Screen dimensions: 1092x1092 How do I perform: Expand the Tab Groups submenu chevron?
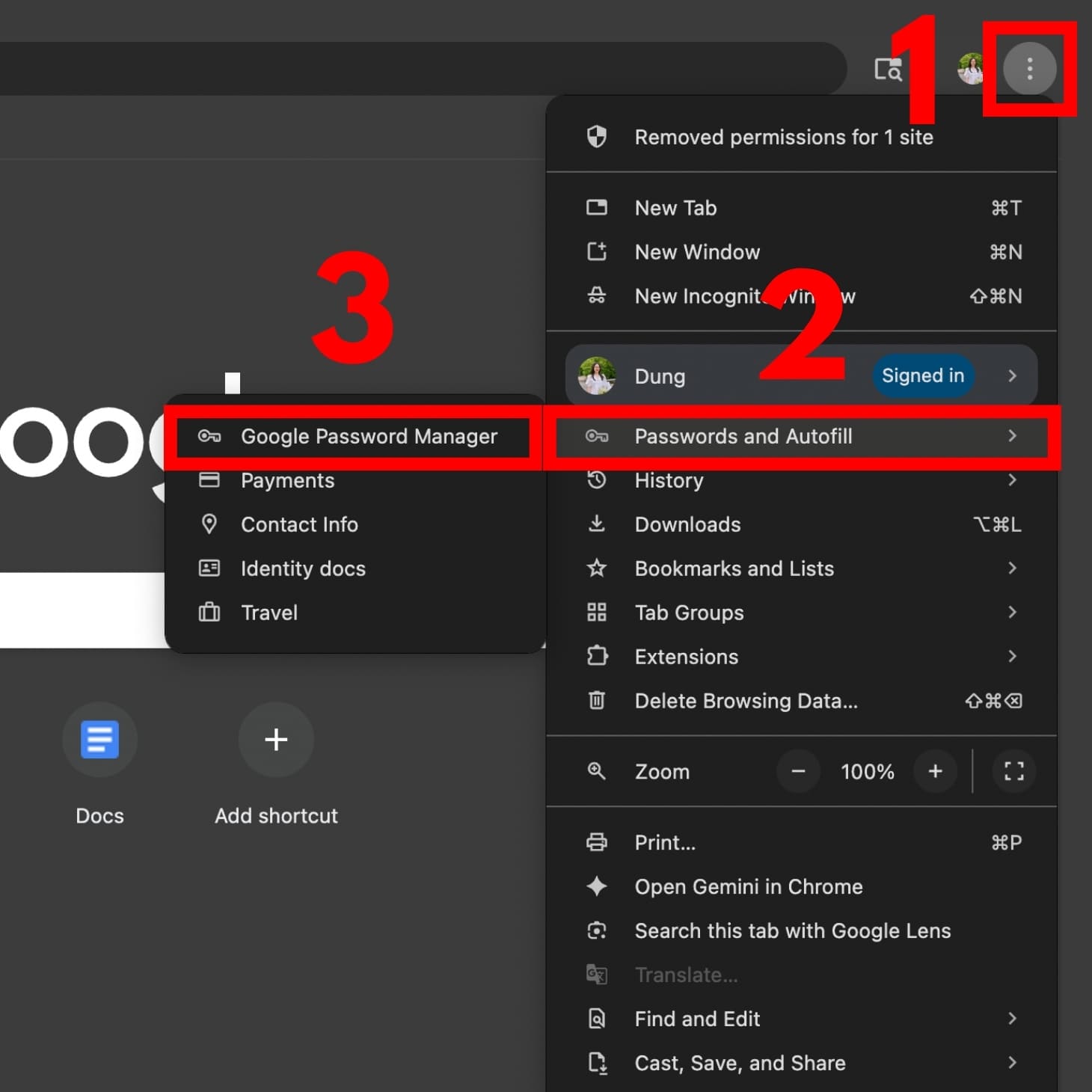click(x=1012, y=613)
